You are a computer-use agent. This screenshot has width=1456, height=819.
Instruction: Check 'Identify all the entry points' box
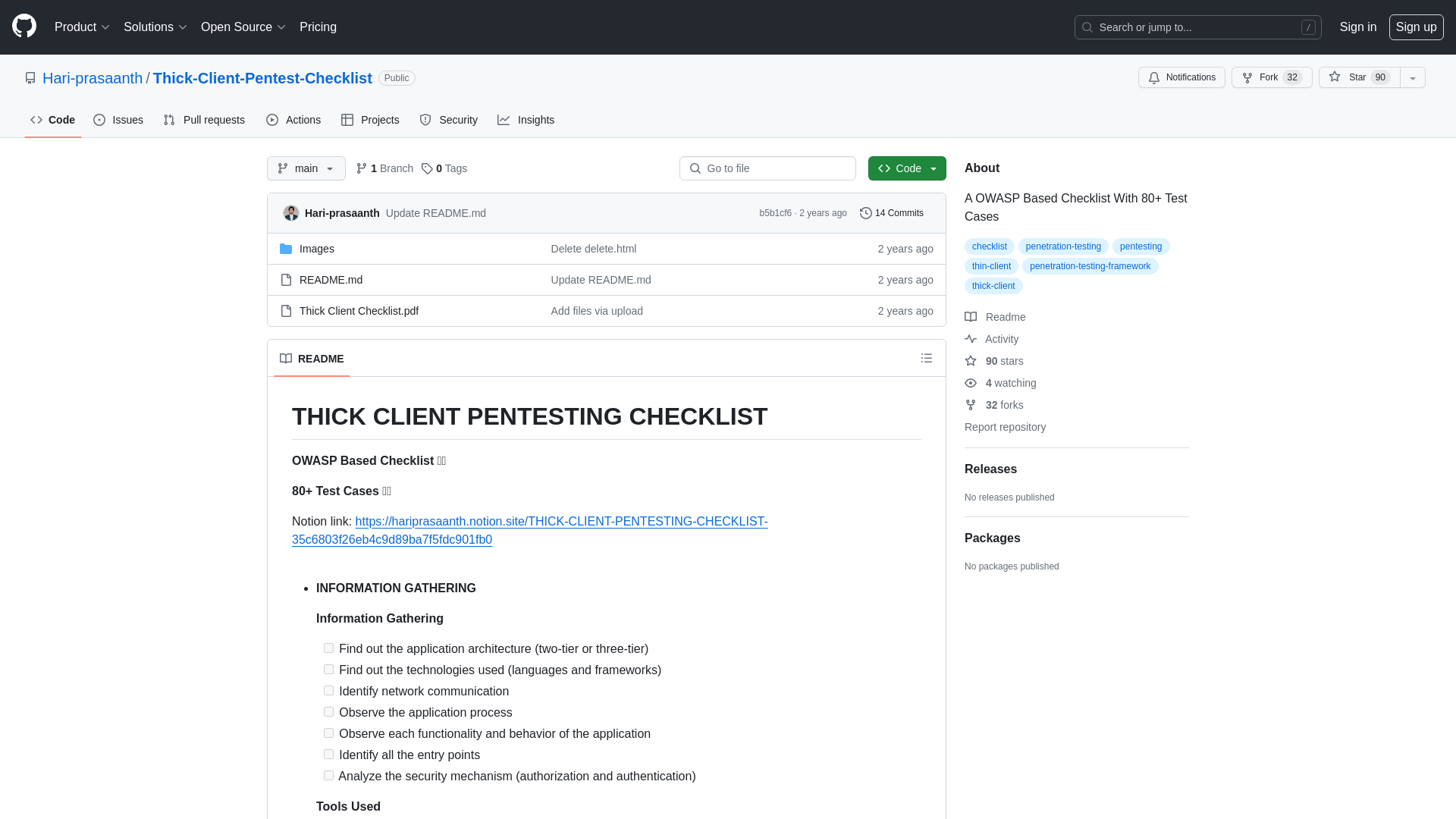click(x=328, y=755)
